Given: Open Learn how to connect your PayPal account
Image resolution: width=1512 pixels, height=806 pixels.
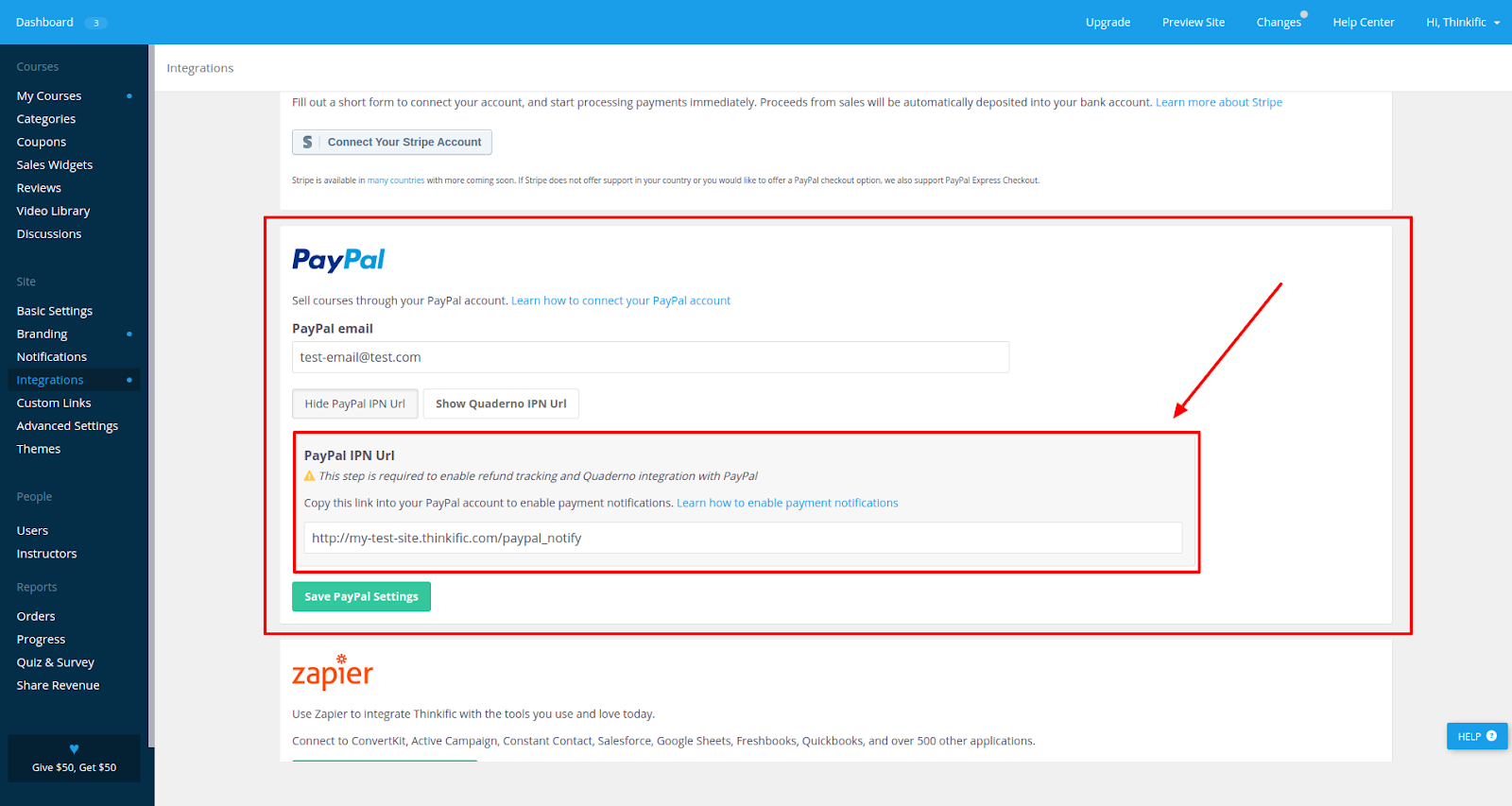Looking at the screenshot, I should 621,300.
